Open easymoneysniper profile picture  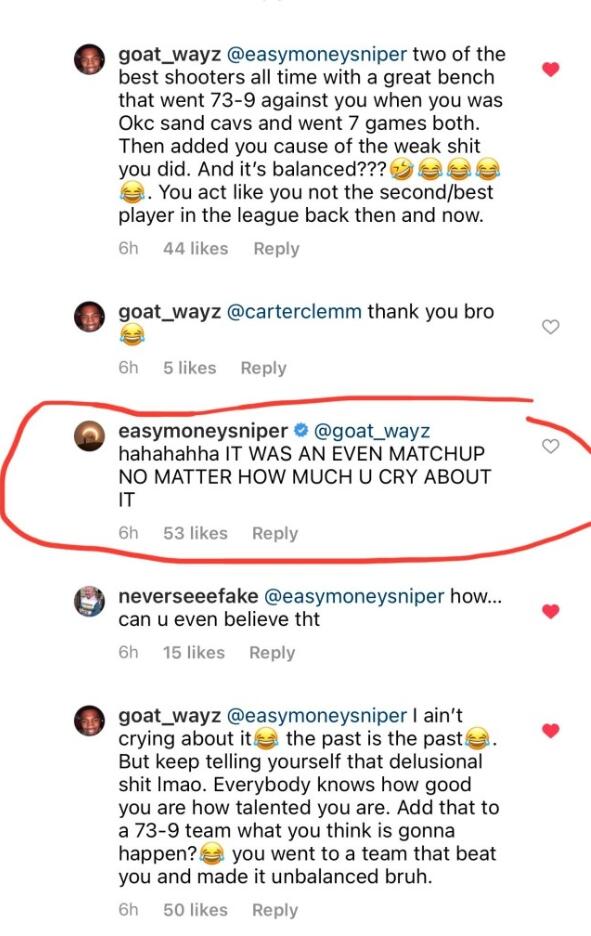[x=90, y=435]
